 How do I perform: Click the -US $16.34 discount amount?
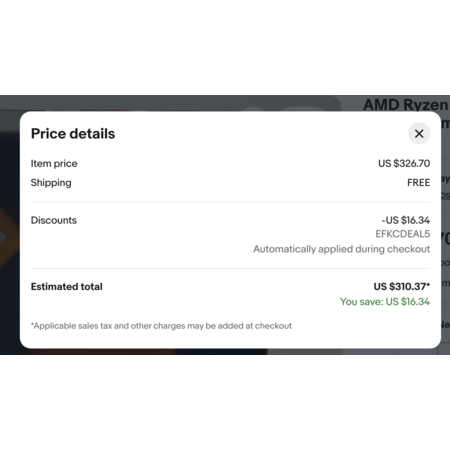point(406,220)
